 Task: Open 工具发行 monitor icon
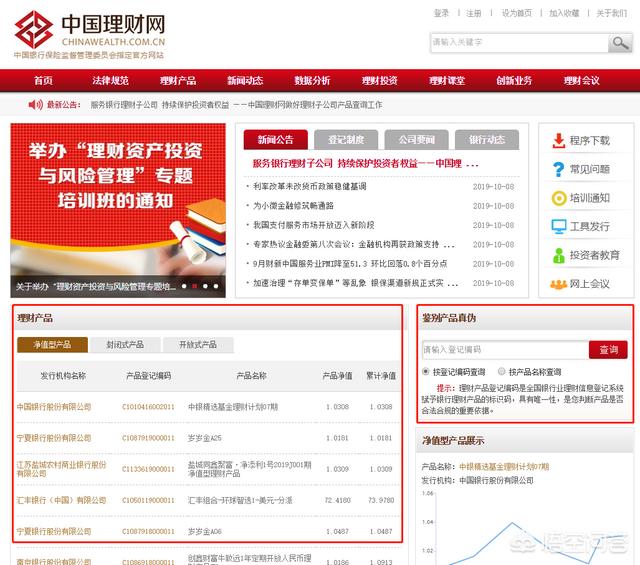coord(558,227)
